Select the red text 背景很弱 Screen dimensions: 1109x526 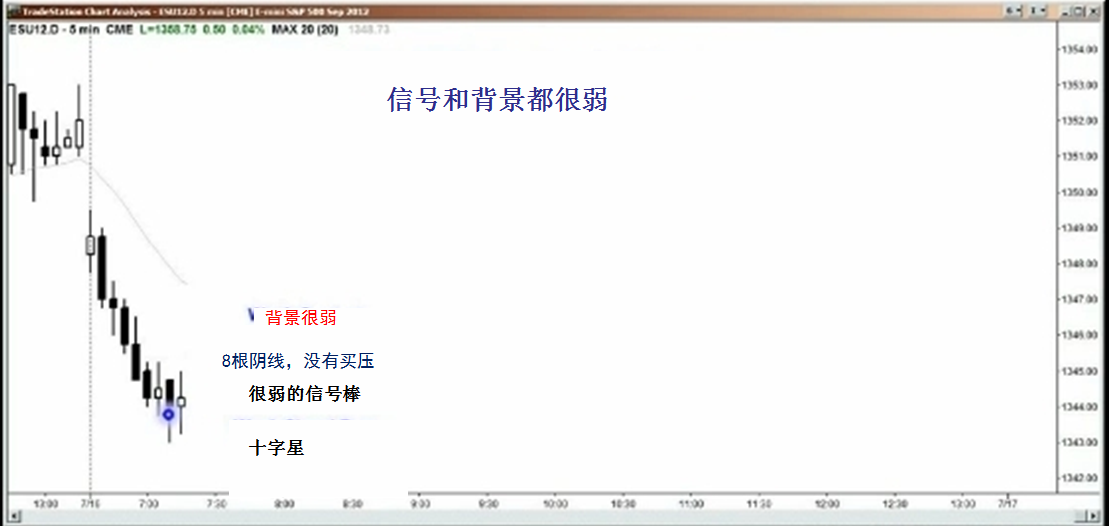pos(300,318)
